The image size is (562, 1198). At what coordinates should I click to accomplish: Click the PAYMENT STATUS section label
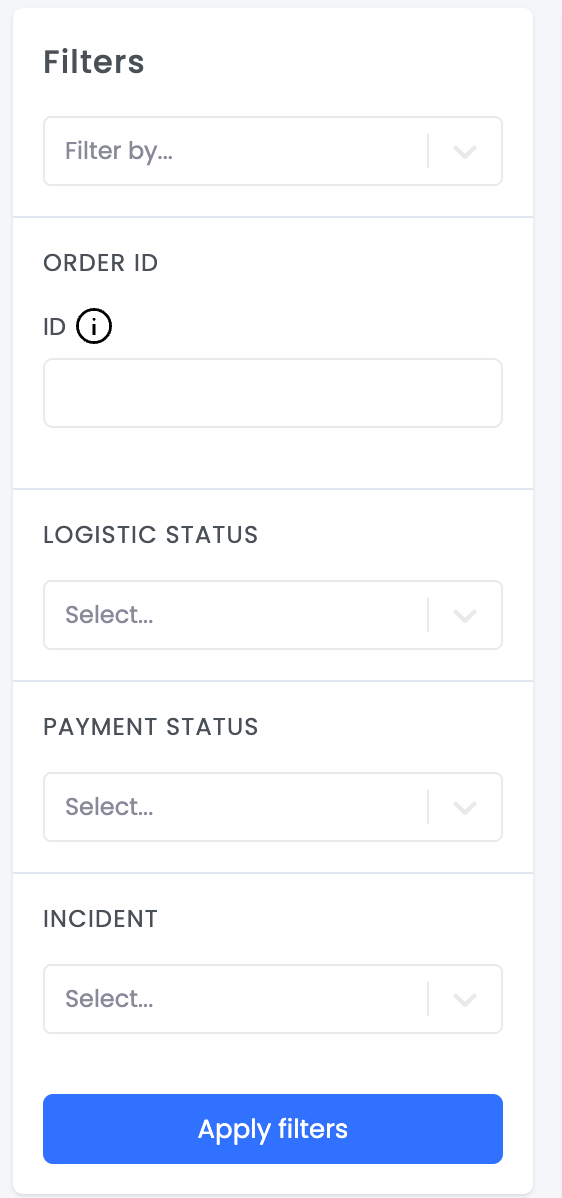pyautogui.click(x=151, y=727)
